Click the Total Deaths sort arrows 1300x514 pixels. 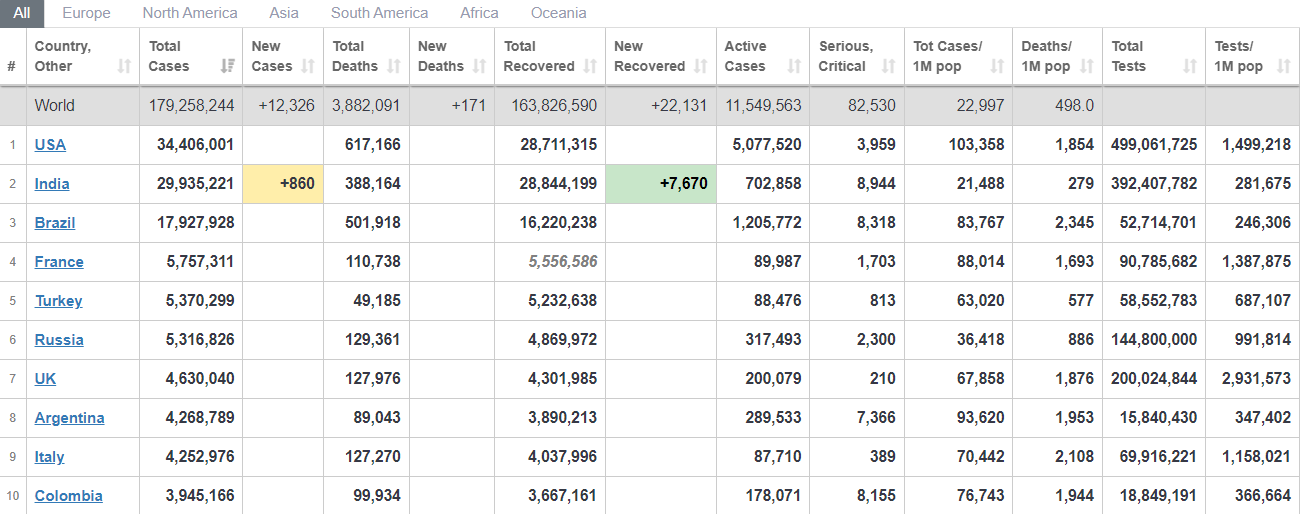[394, 66]
